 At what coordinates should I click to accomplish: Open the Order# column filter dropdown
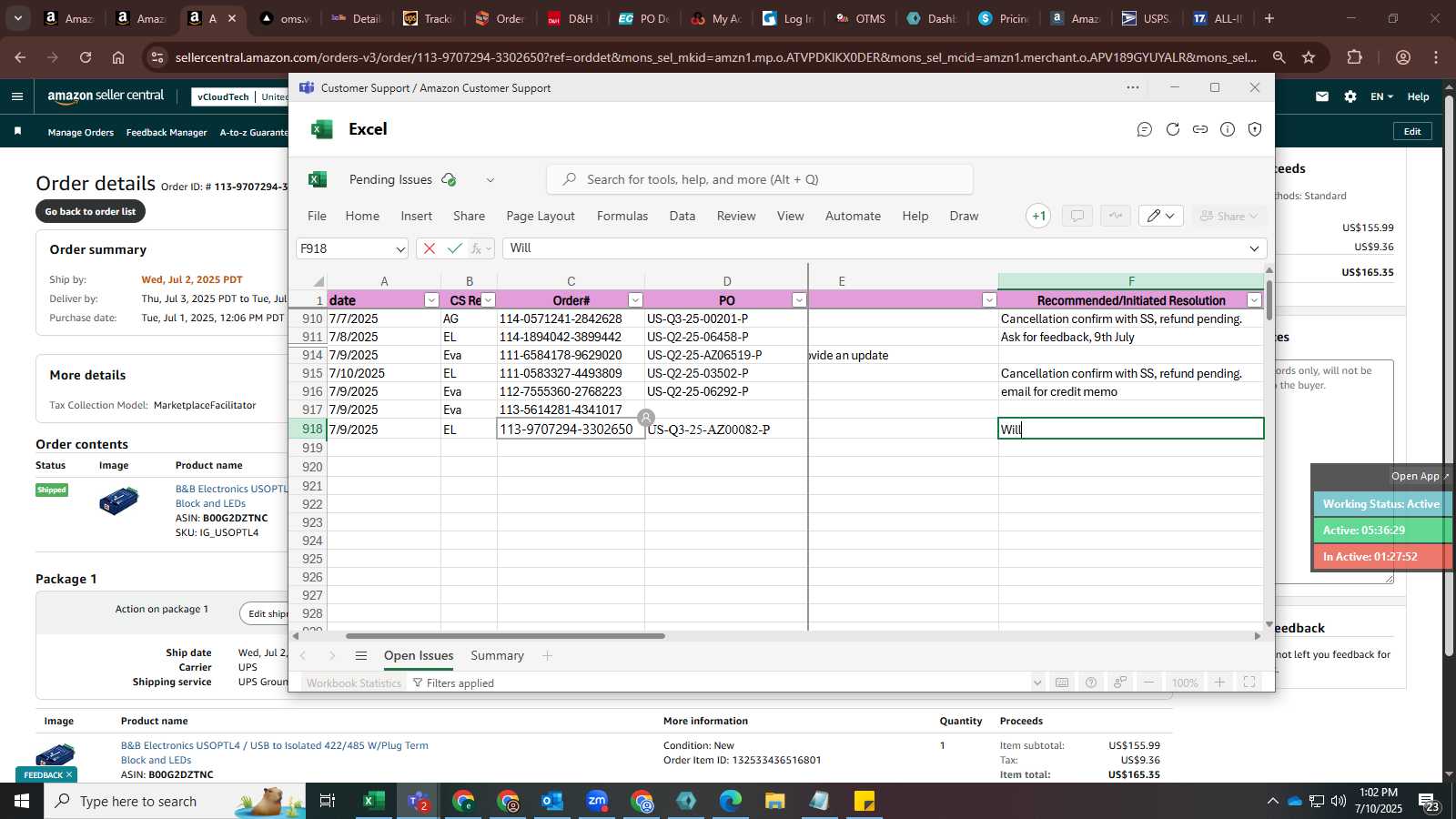coord(636,300)
